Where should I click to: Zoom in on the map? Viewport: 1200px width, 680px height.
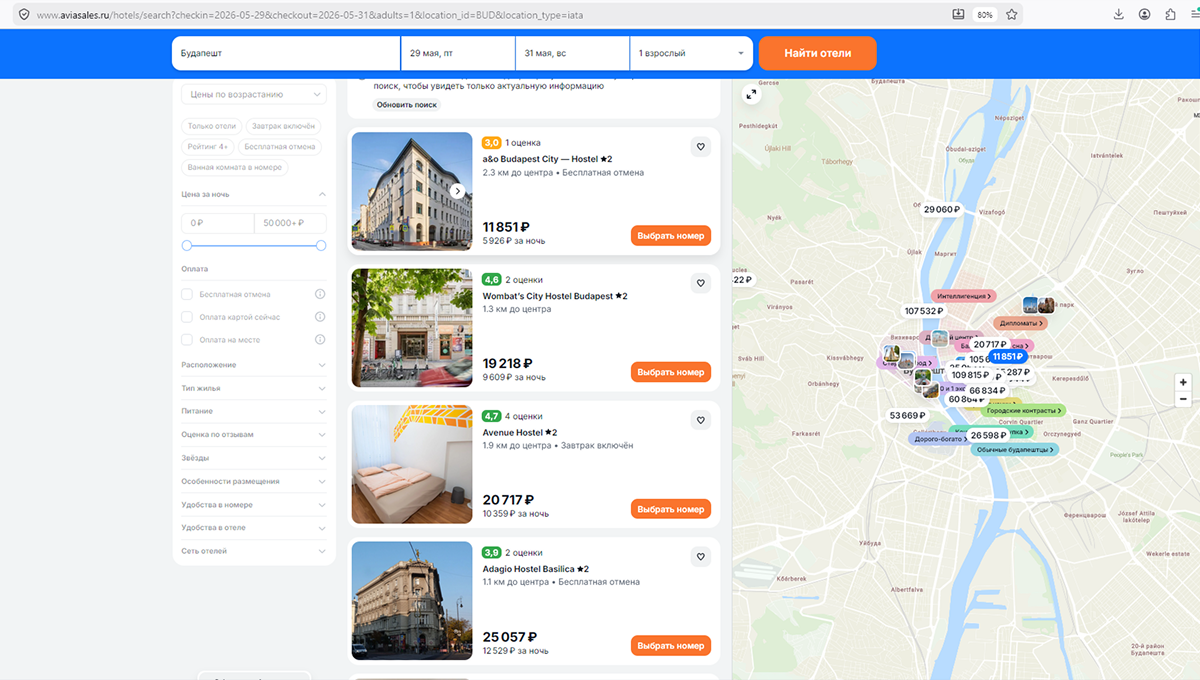(1184, 382)
